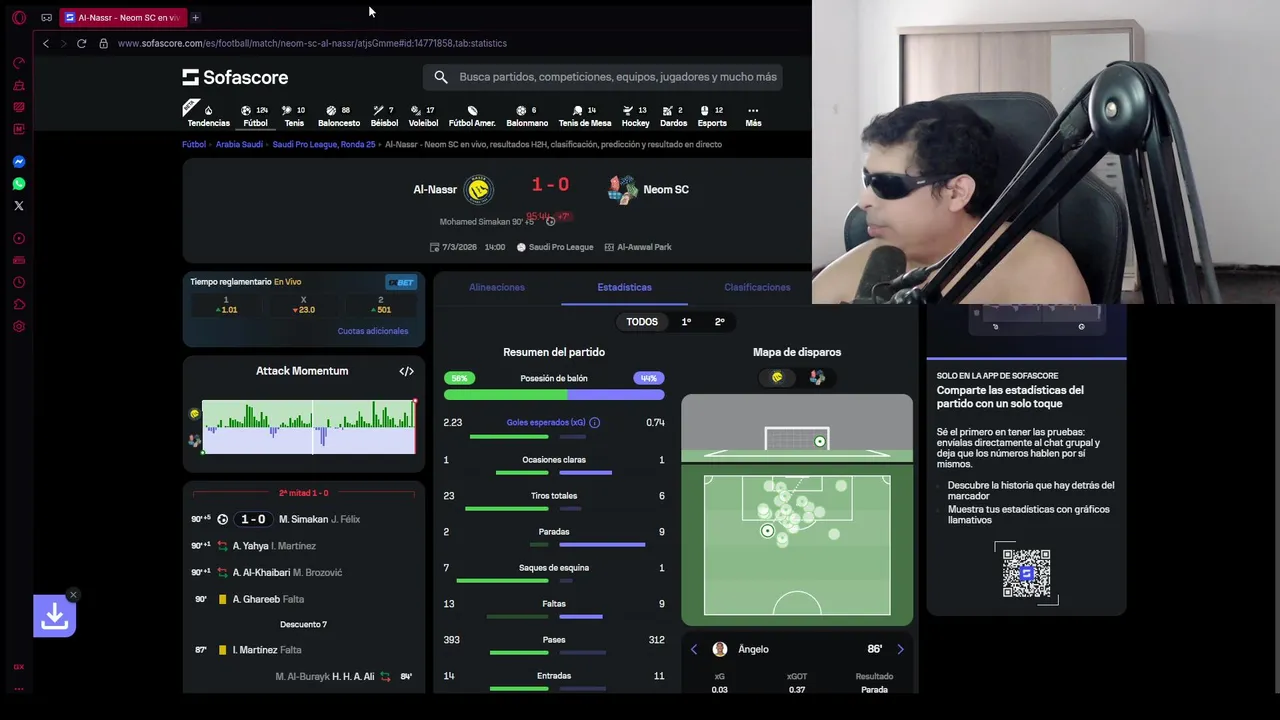1280x720 pixels.
Task: Go back to the previous page
Action: tap(45, 43)
